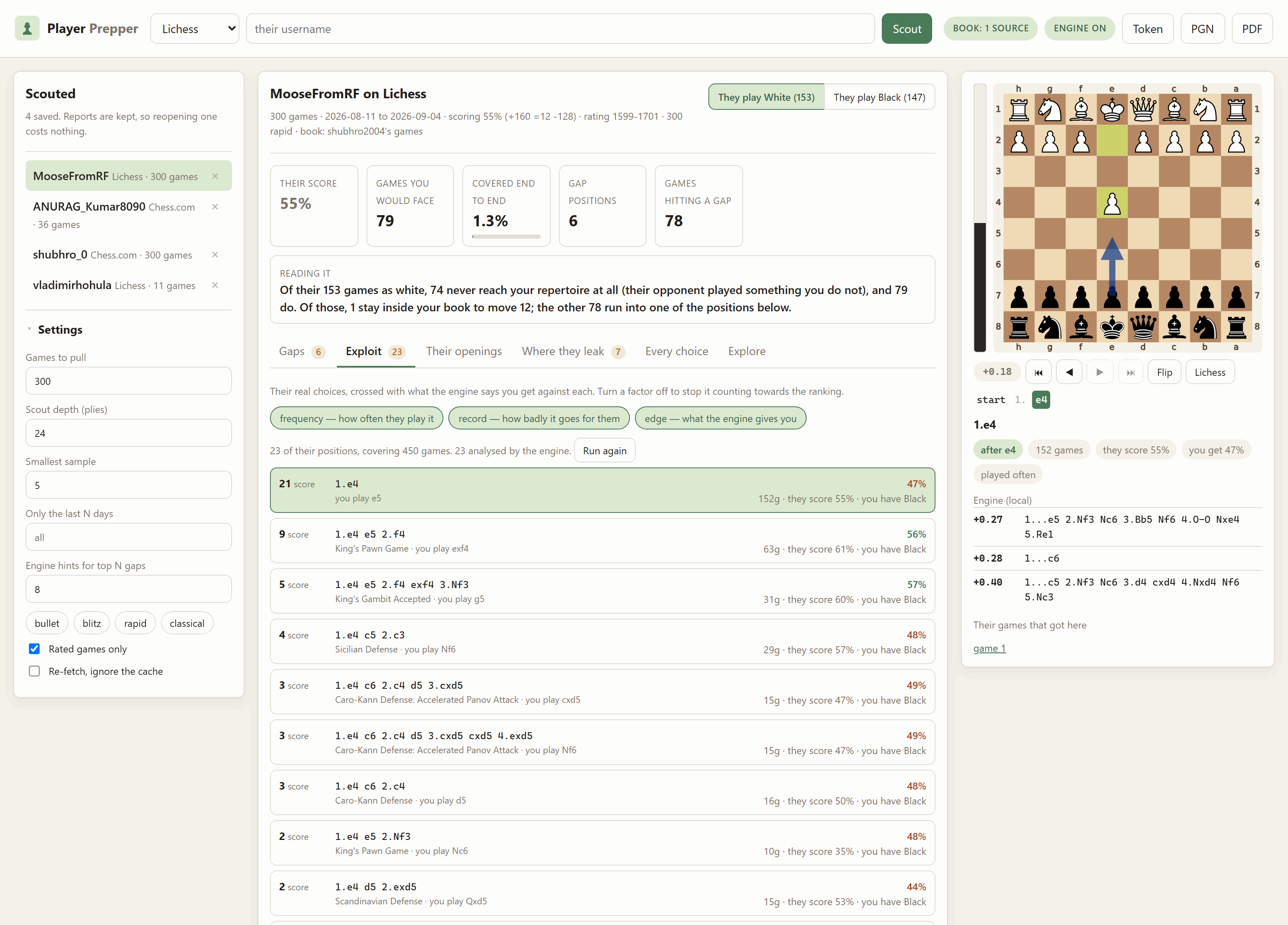1288x925 pixels.
Task: Focus Engine hints for top N gaps field
Action: click(x=128, y=589)
